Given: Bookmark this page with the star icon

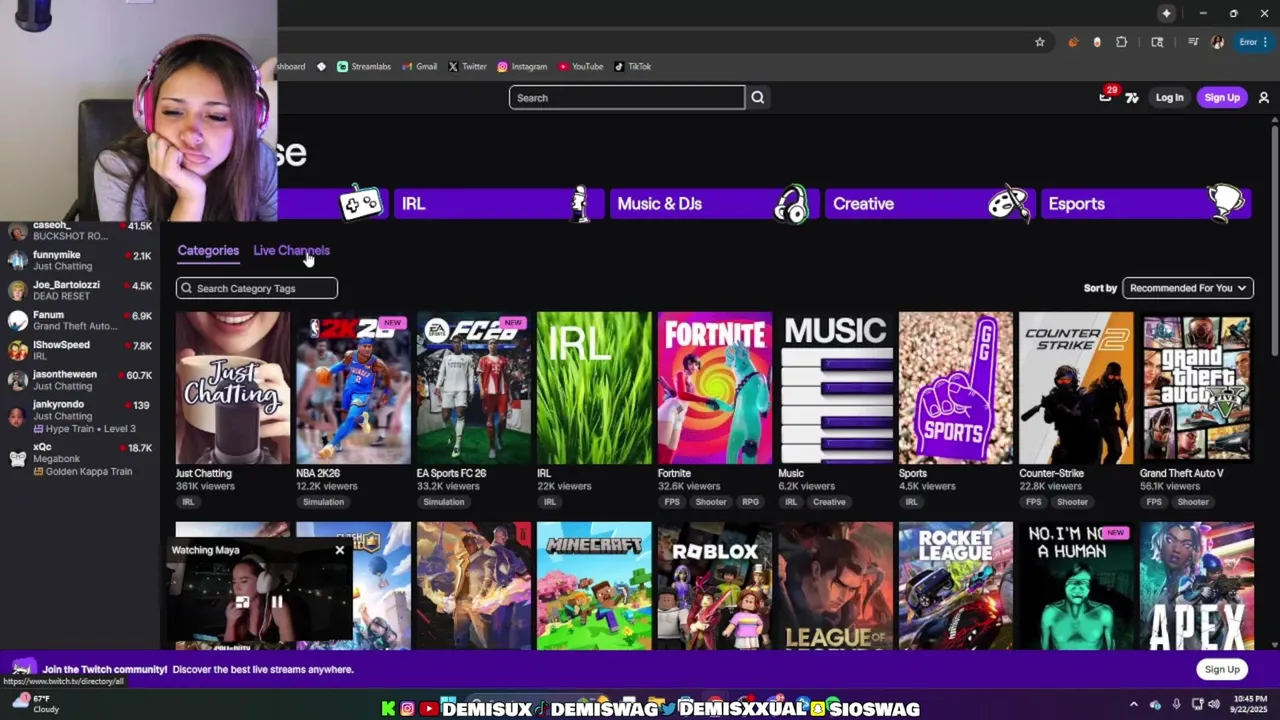Looking at the screenshot, I should coord(1040,42).
